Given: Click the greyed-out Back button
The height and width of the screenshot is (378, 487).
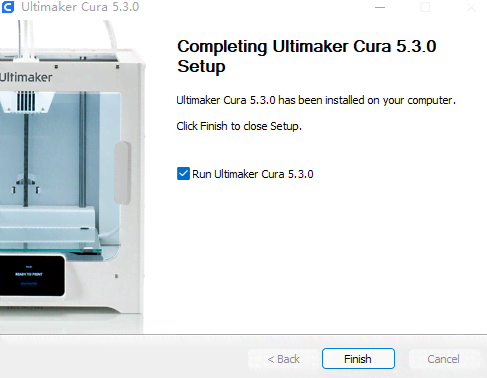Looking at the screenshot, I should 284,359.
